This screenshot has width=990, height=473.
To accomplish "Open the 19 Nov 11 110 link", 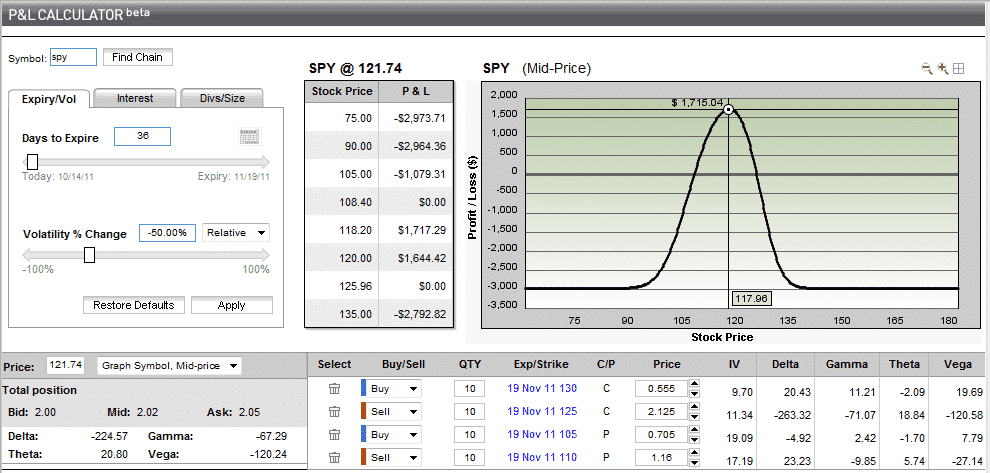I will (542, 457).
